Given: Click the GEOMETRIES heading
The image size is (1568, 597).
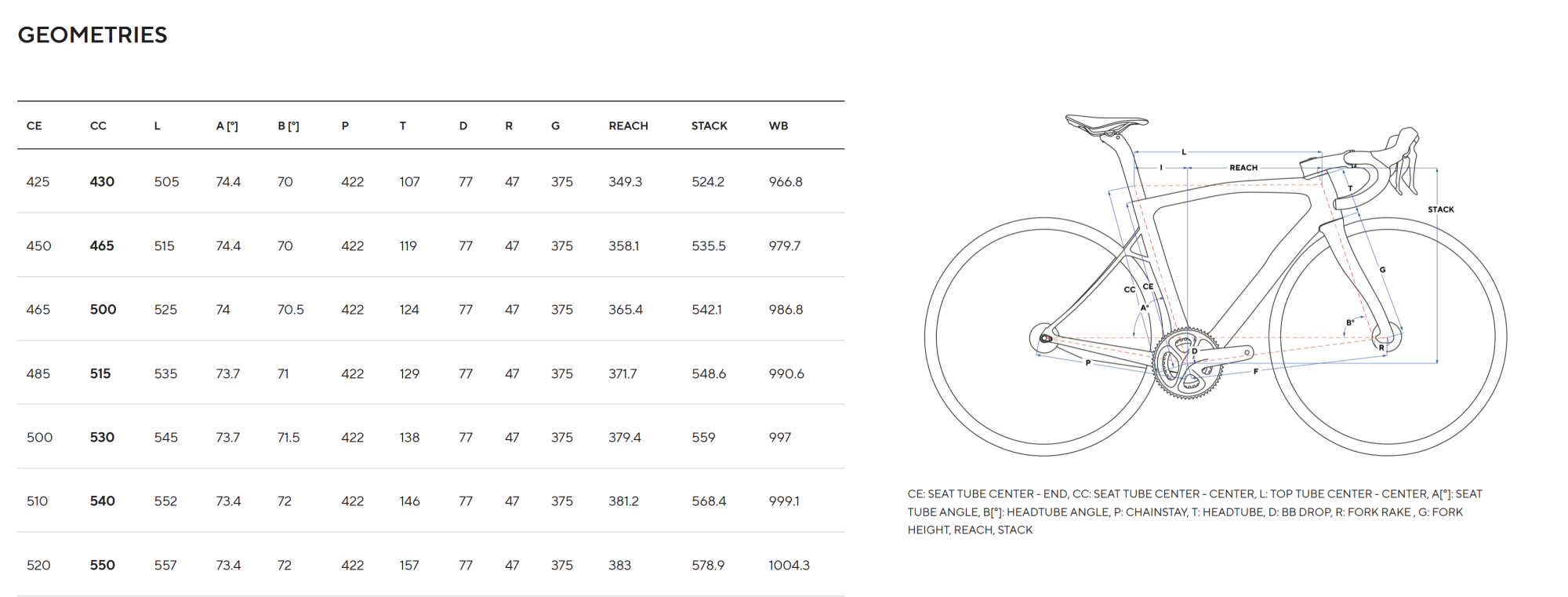Looking at the screenshot, I should click(93, 35).
